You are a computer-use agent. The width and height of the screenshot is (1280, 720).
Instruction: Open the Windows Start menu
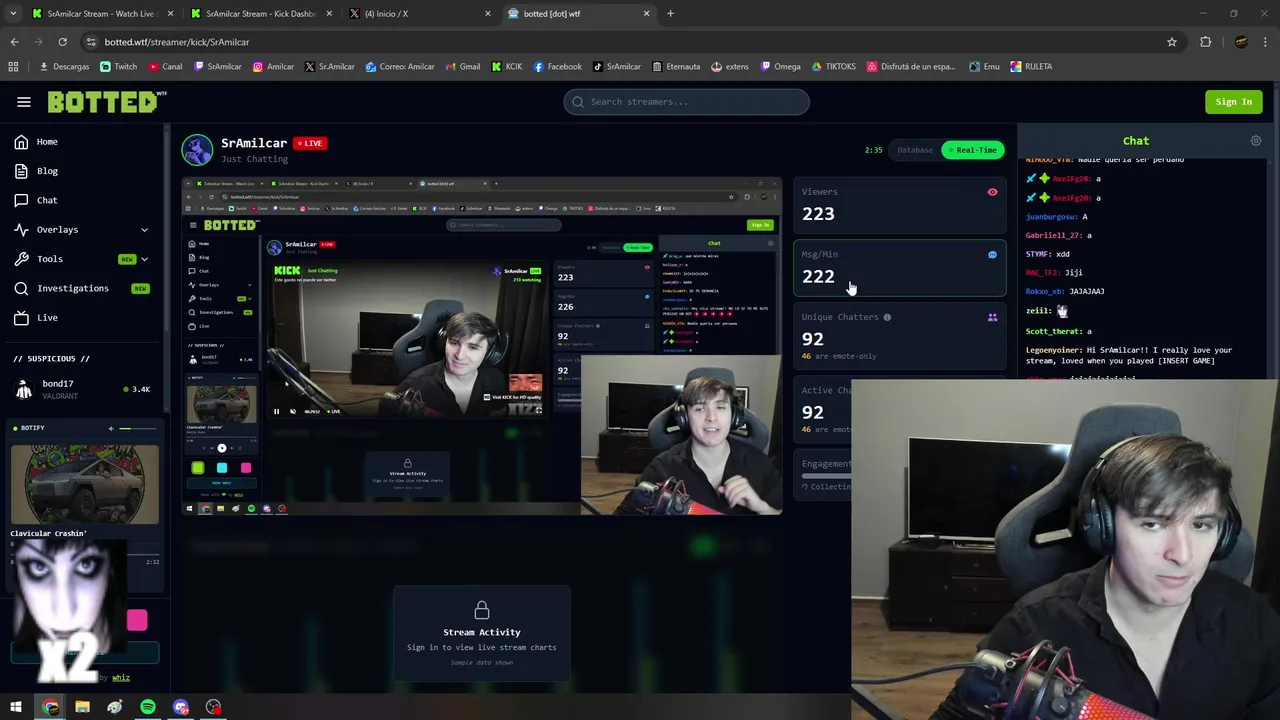[x=16, y=707]
